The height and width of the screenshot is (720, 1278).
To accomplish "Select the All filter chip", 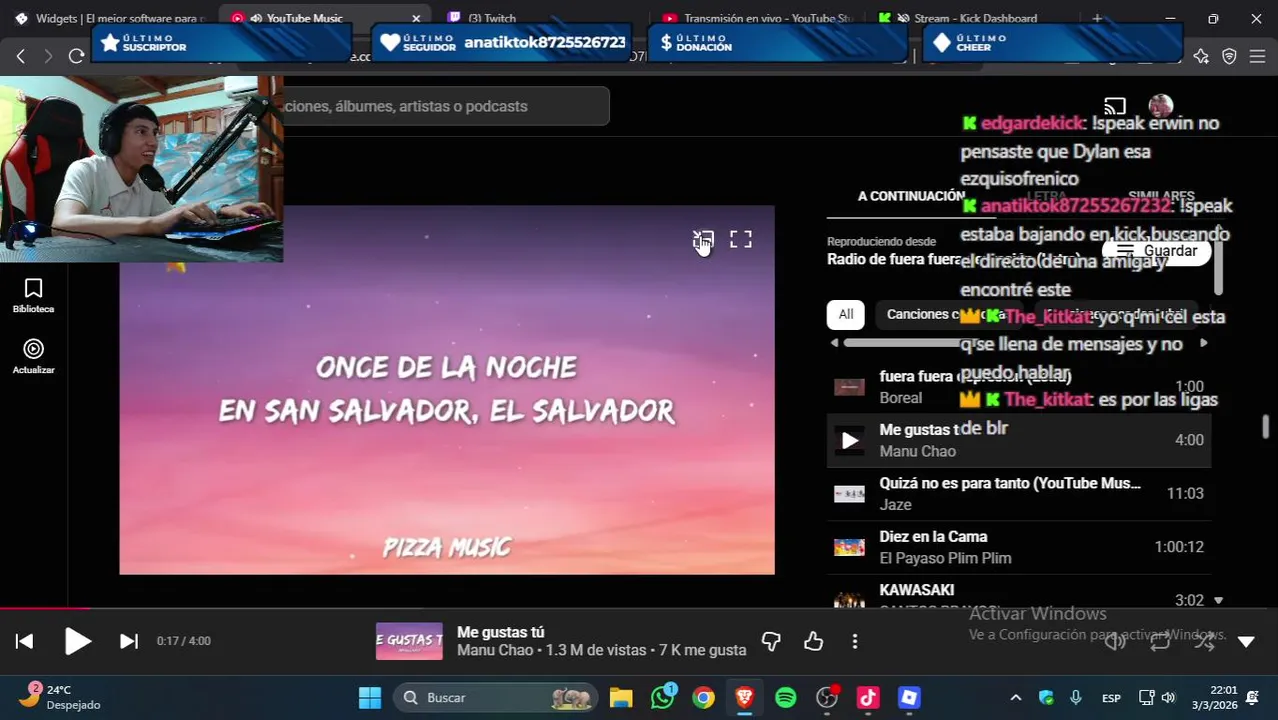I will click(x=846, y=314).
